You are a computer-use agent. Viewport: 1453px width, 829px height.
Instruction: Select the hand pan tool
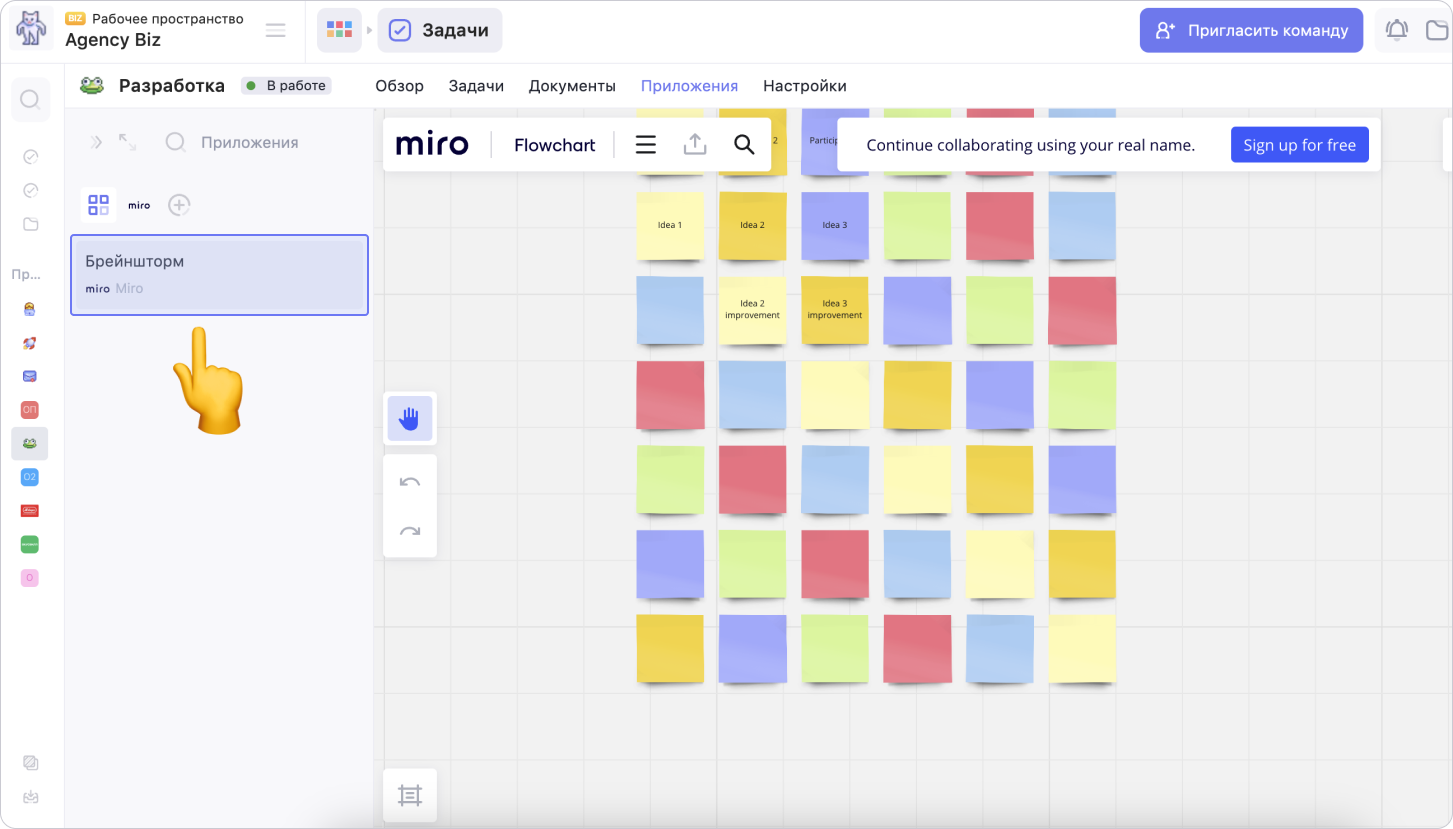pos(409,419)
